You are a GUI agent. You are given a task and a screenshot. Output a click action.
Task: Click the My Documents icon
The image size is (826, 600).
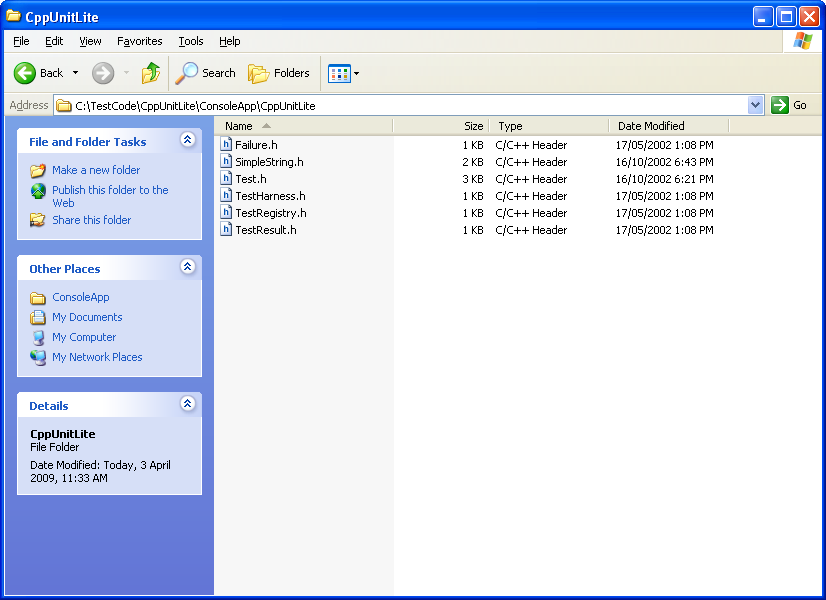pyautogui.click(x=38, y=317)
